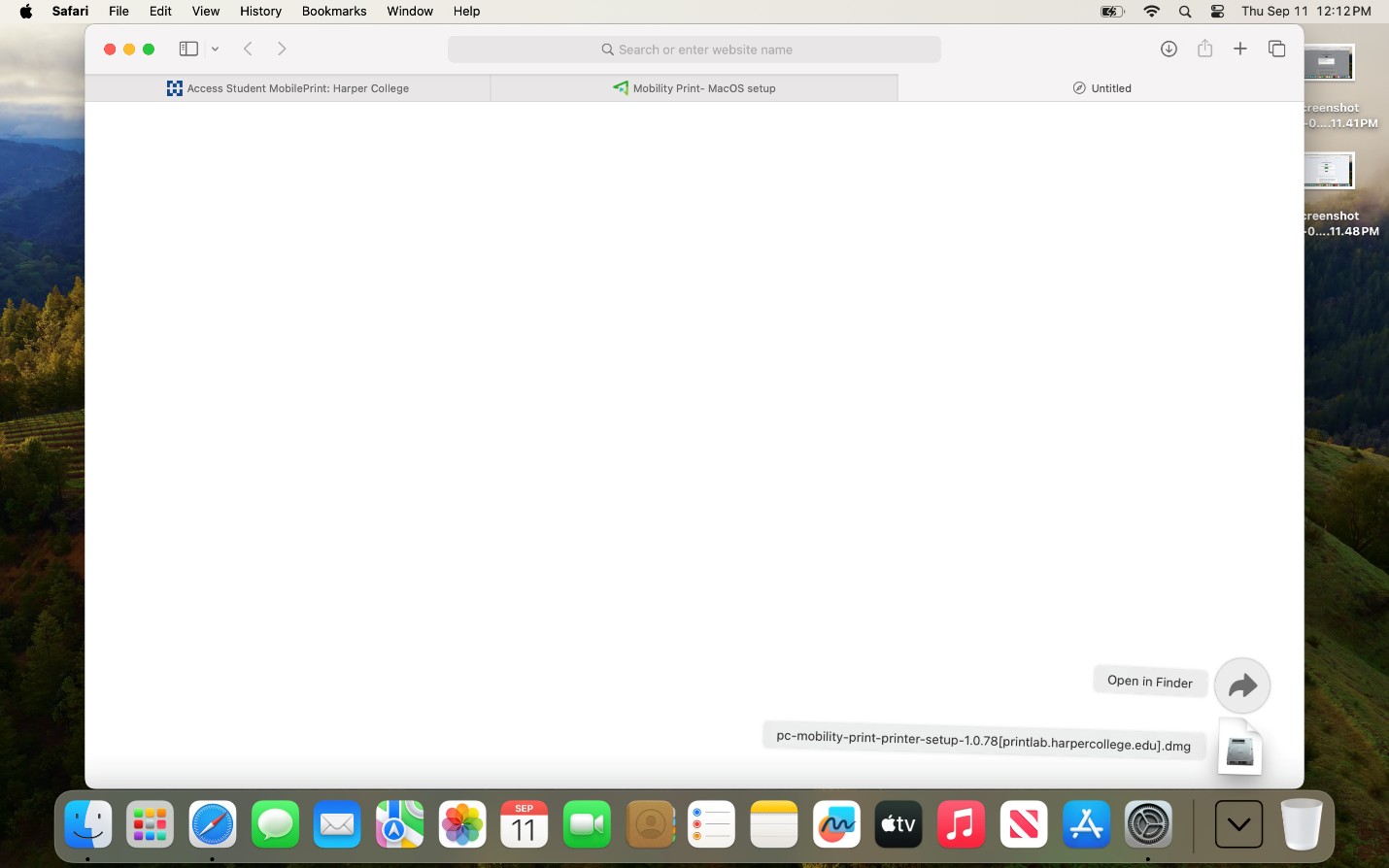Open a new tab with the plus icon
1389x868 pixels.
1240,49
